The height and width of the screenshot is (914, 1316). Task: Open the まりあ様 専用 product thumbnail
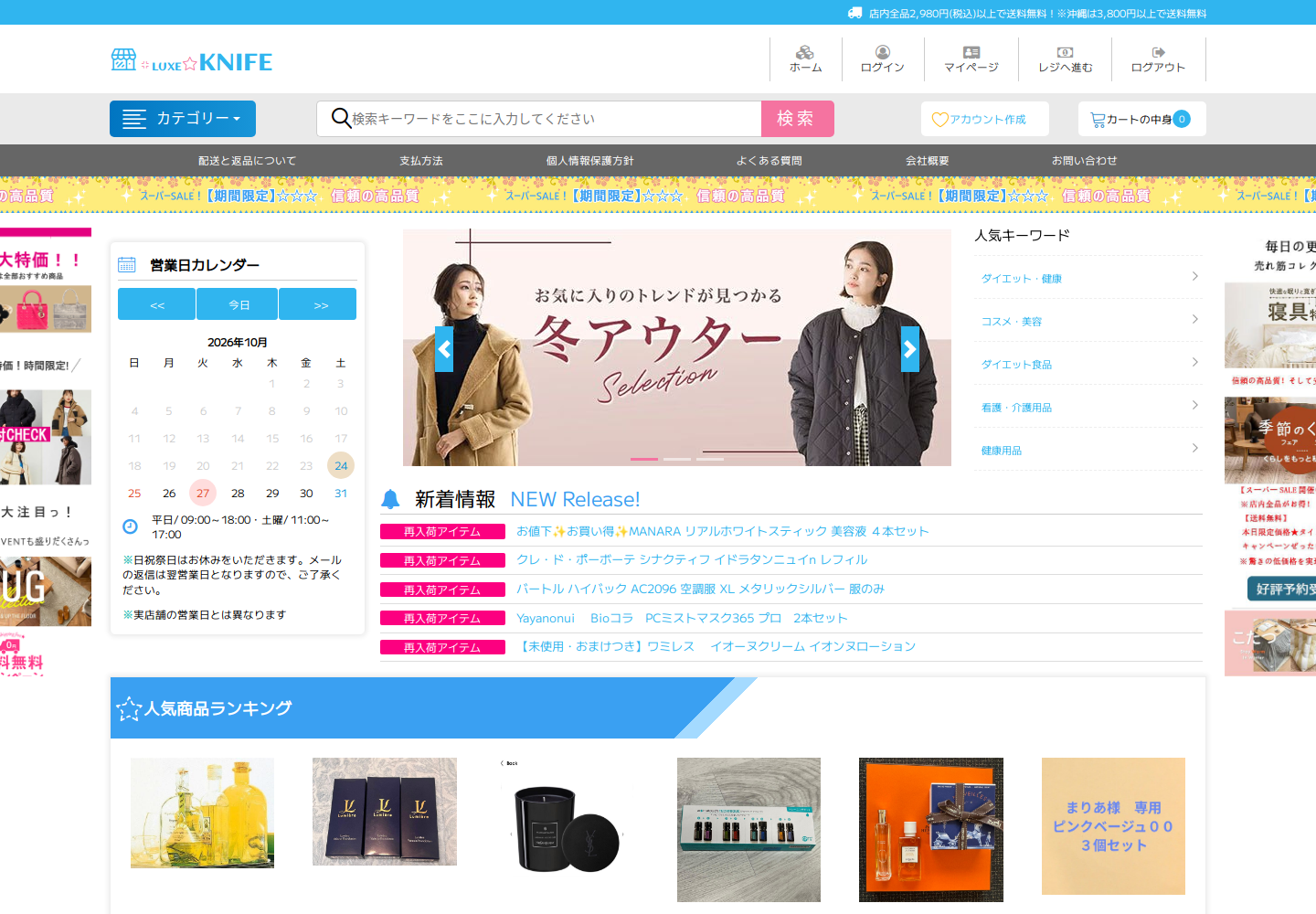1113,826
